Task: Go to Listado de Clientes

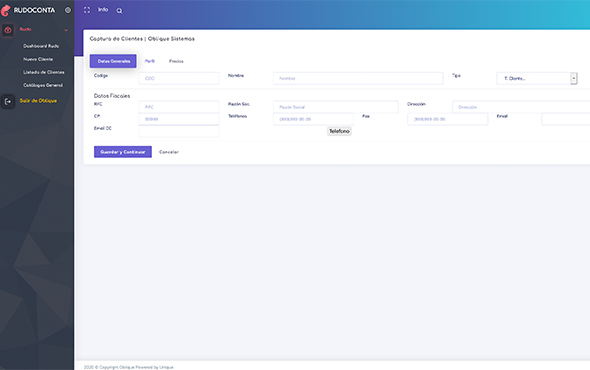Action: click(x=44, y=72)
